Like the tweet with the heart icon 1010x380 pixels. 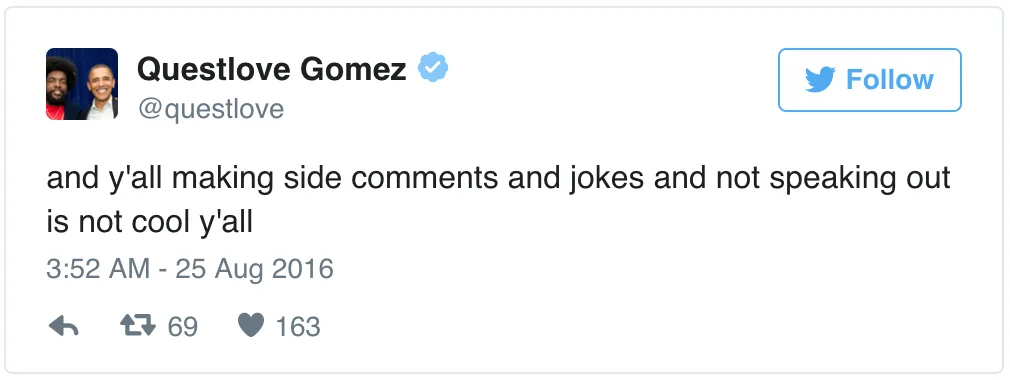(251, 326)
